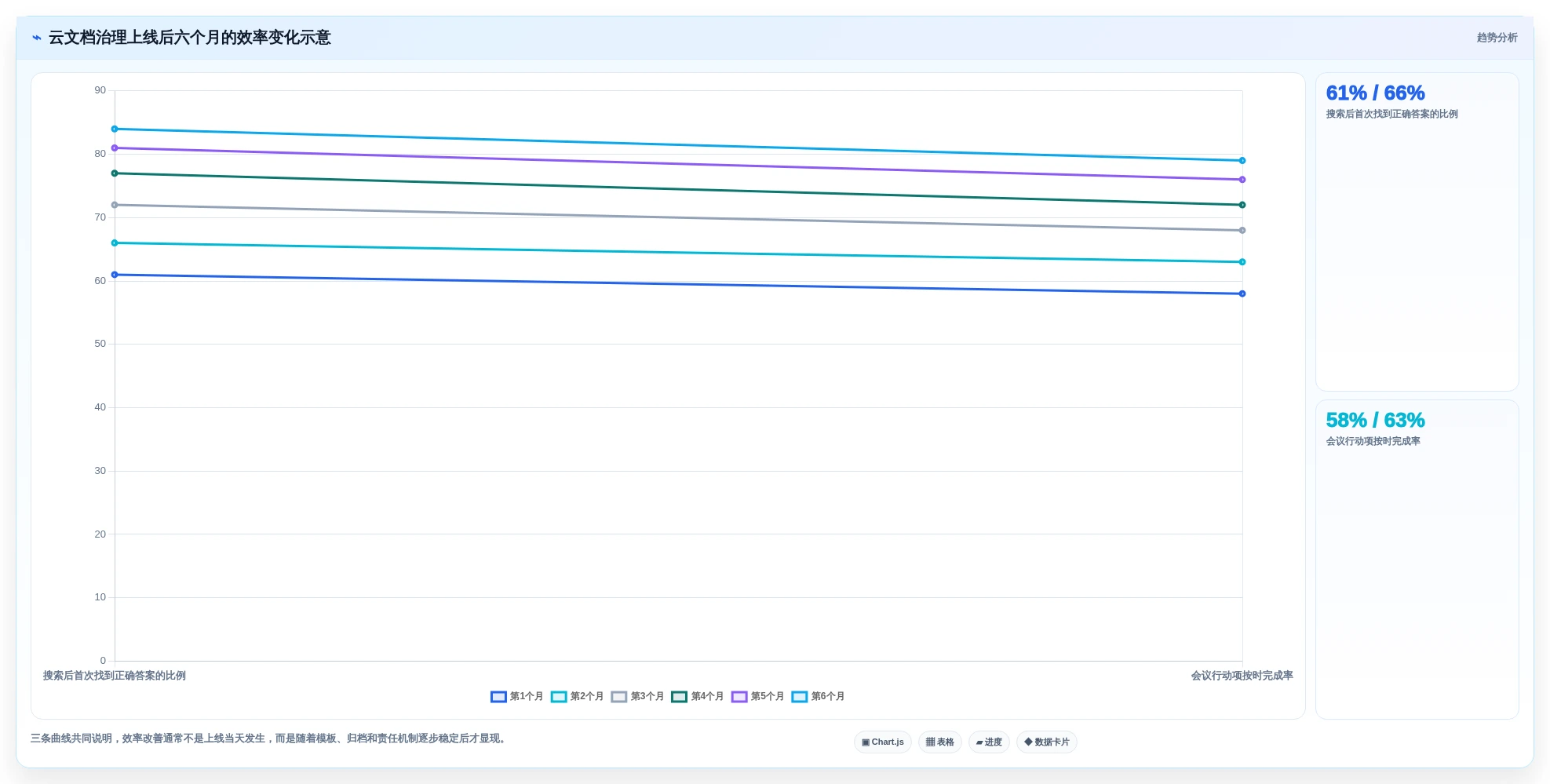
Task: Click the footnote text starting 三条曲线共同说明
Action: [270, 738]
